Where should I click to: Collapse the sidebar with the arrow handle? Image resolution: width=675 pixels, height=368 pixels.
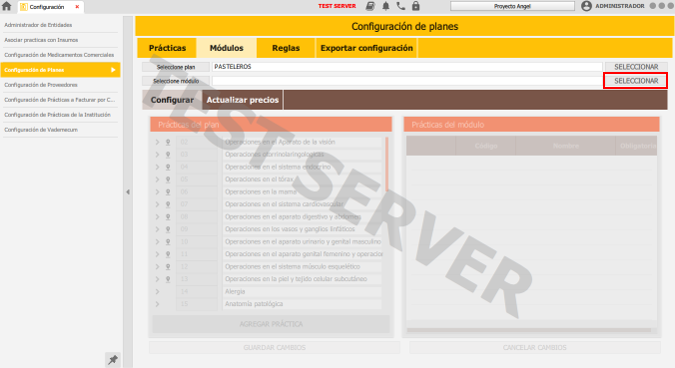[128, 192]
